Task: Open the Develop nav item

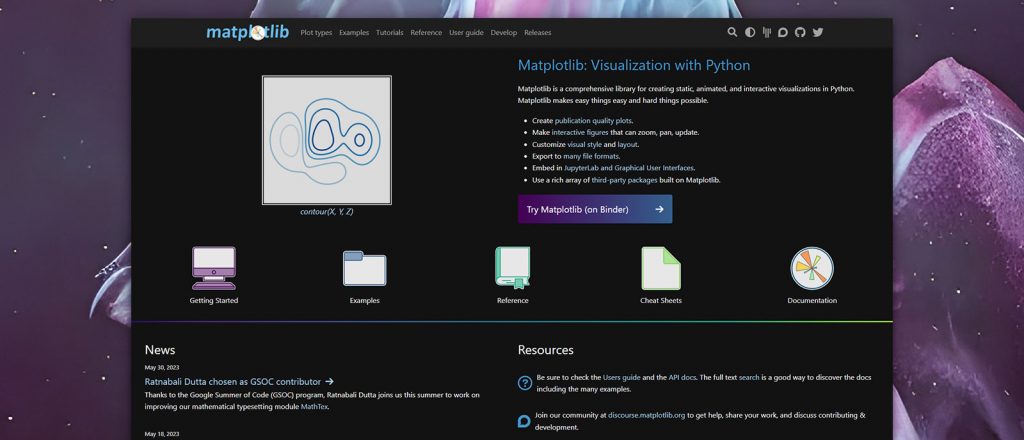Action: point(504,33)
